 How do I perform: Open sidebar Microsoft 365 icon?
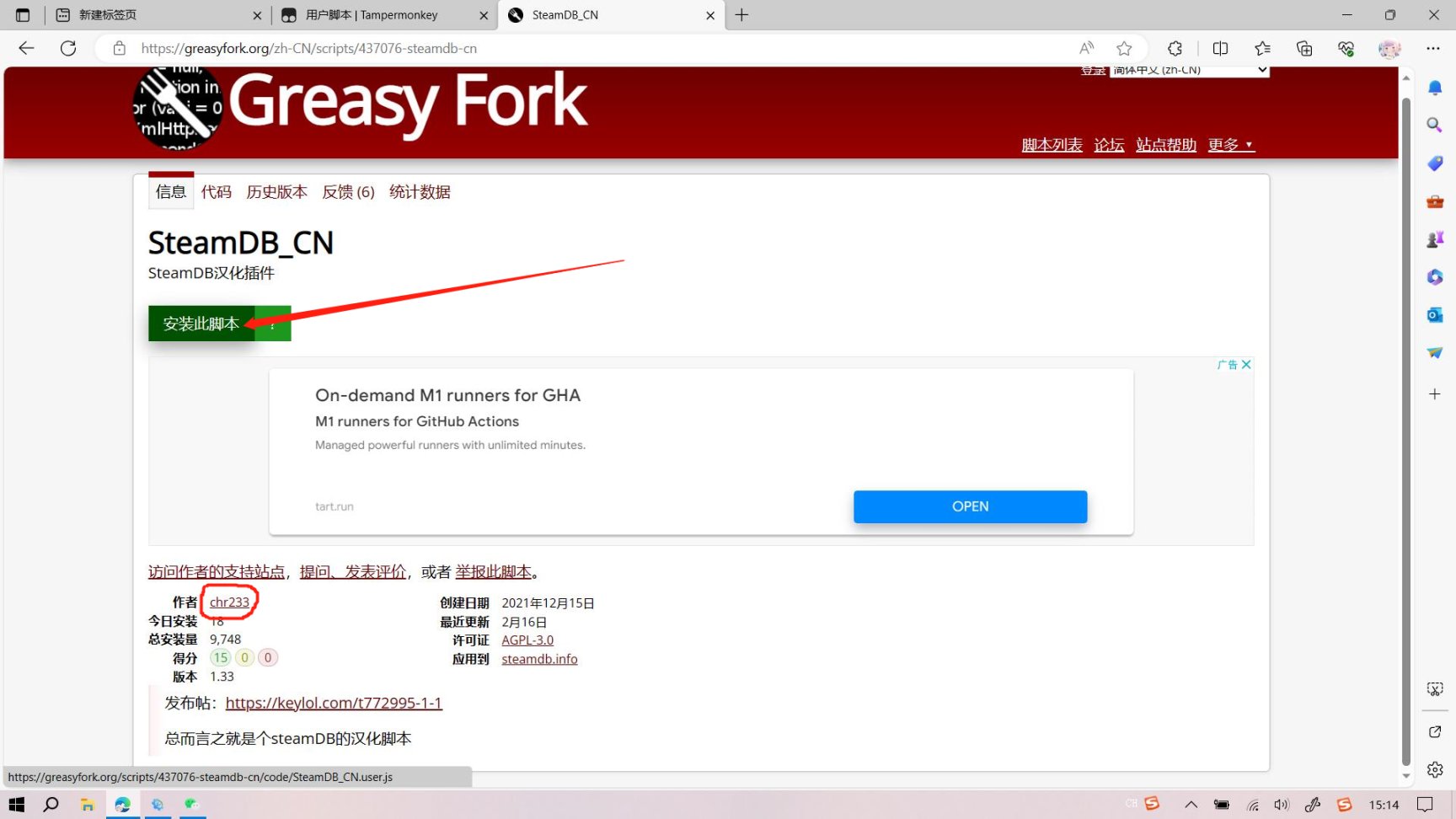(x=1435, y=277)
